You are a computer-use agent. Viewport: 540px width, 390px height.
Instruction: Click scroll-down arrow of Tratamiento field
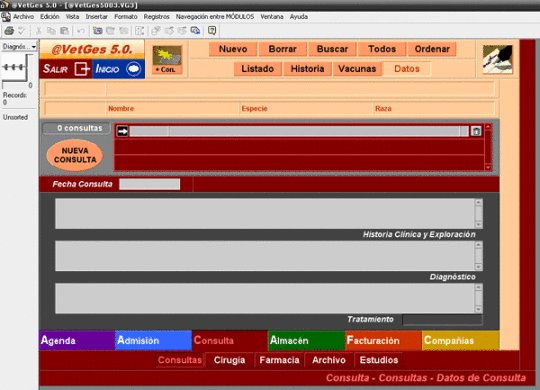[x=478, y=309]
